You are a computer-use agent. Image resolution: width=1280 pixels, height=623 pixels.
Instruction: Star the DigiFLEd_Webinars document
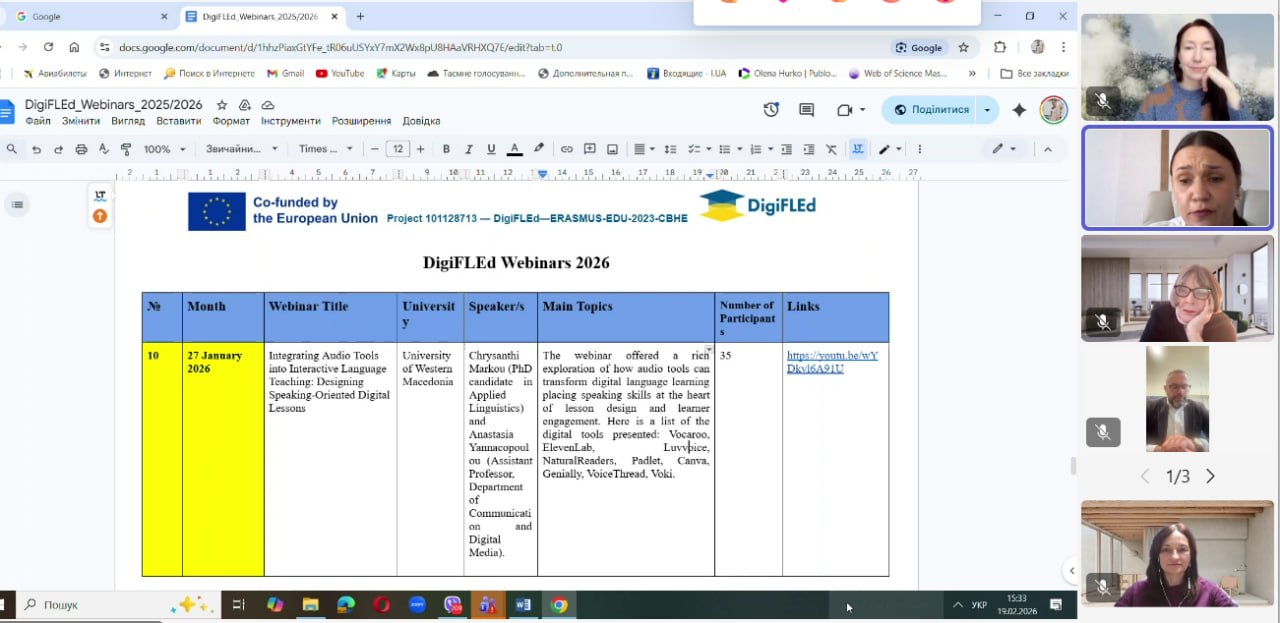pyautogui.click(x=222, y=105)
